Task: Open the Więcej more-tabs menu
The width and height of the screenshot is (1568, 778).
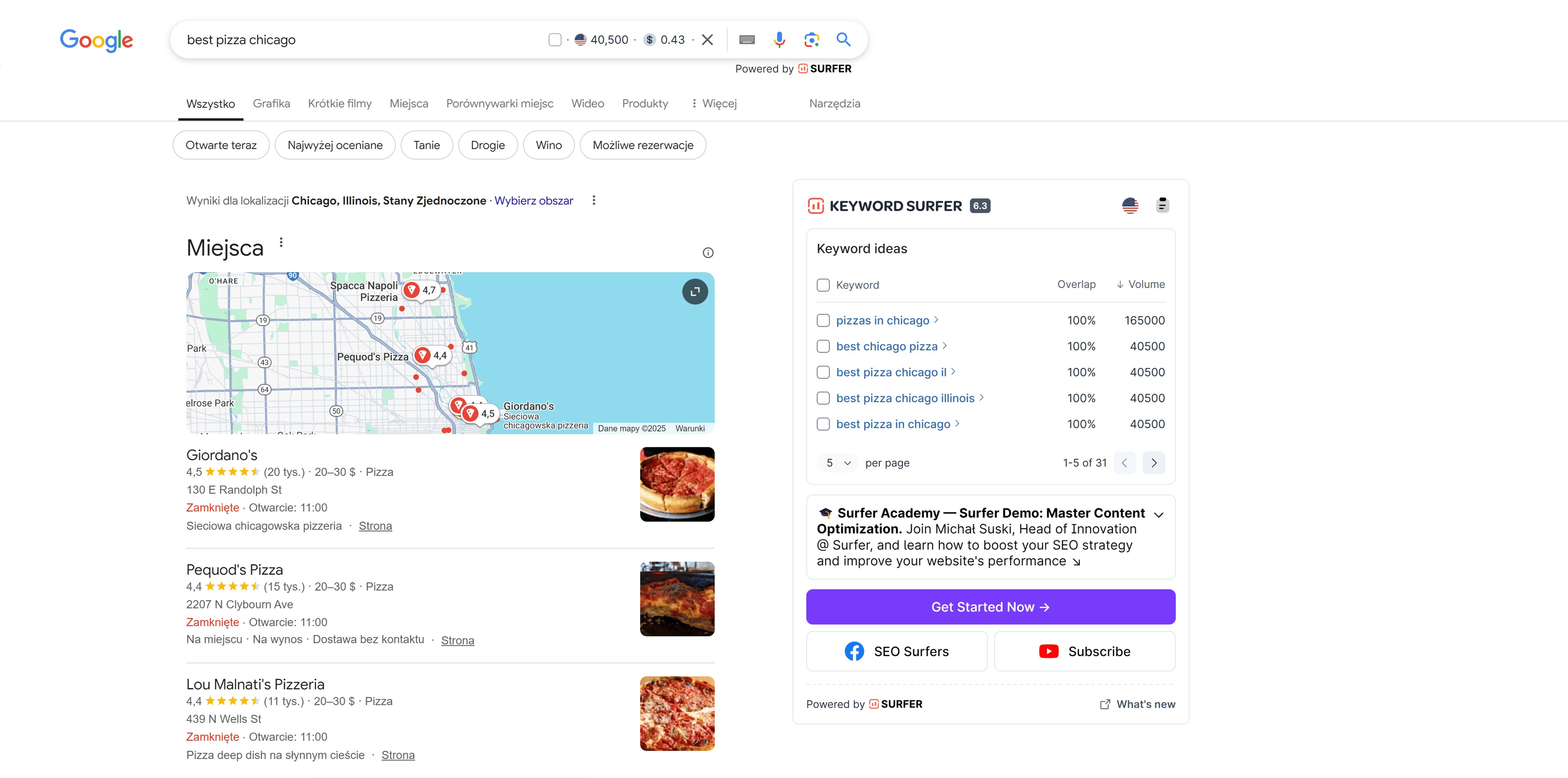Action: tap(713, 103)
